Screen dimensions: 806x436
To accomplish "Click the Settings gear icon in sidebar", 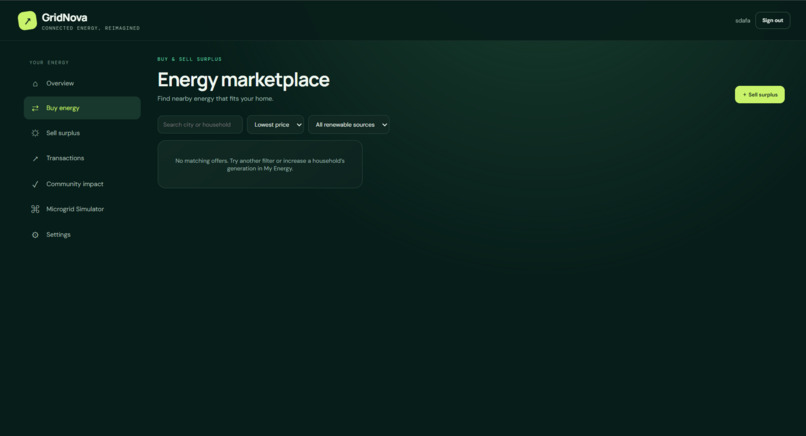I will [x=35, y=235].
